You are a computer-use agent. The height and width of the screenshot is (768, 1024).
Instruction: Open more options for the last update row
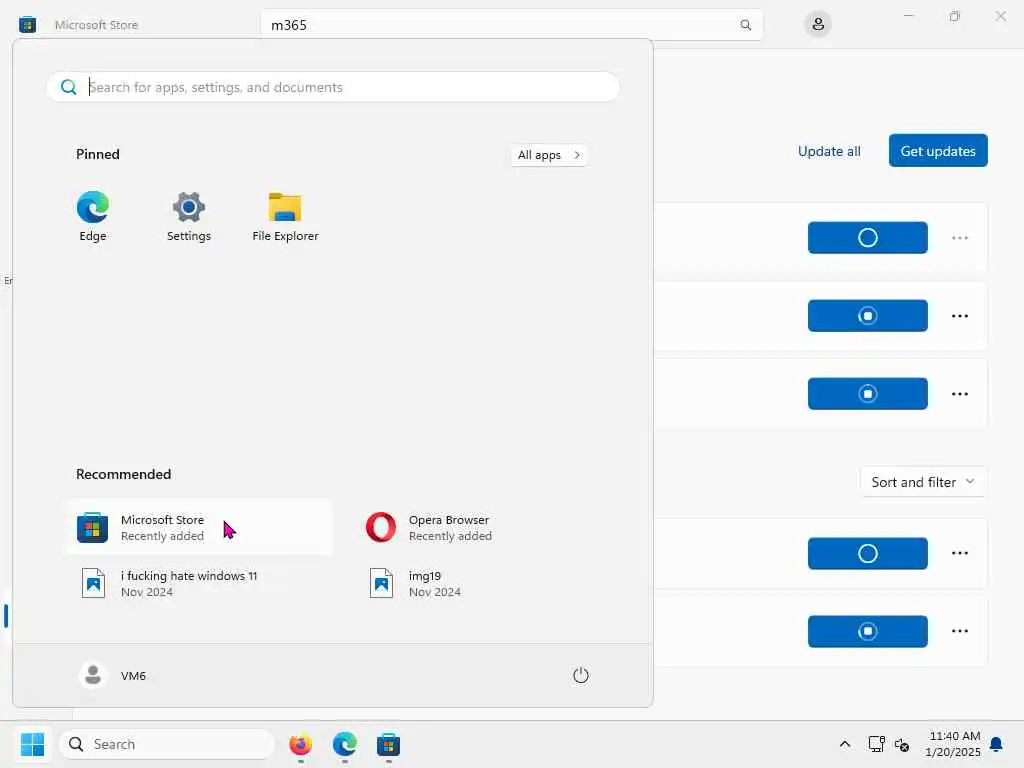pyautogui.click(x=959, y=632)
